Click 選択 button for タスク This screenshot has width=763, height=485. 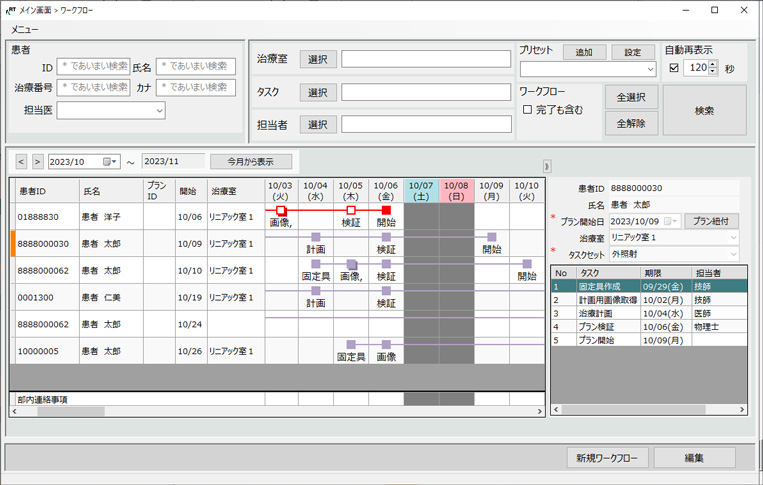point(318,92)
